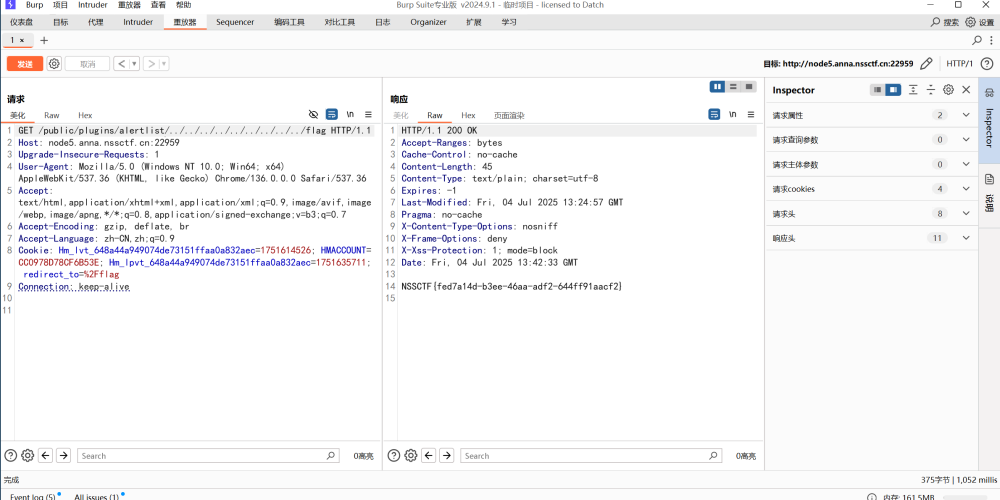Select top-bottom split layout button
Screen dimensions: 1000x500
(x=733, y=86)
